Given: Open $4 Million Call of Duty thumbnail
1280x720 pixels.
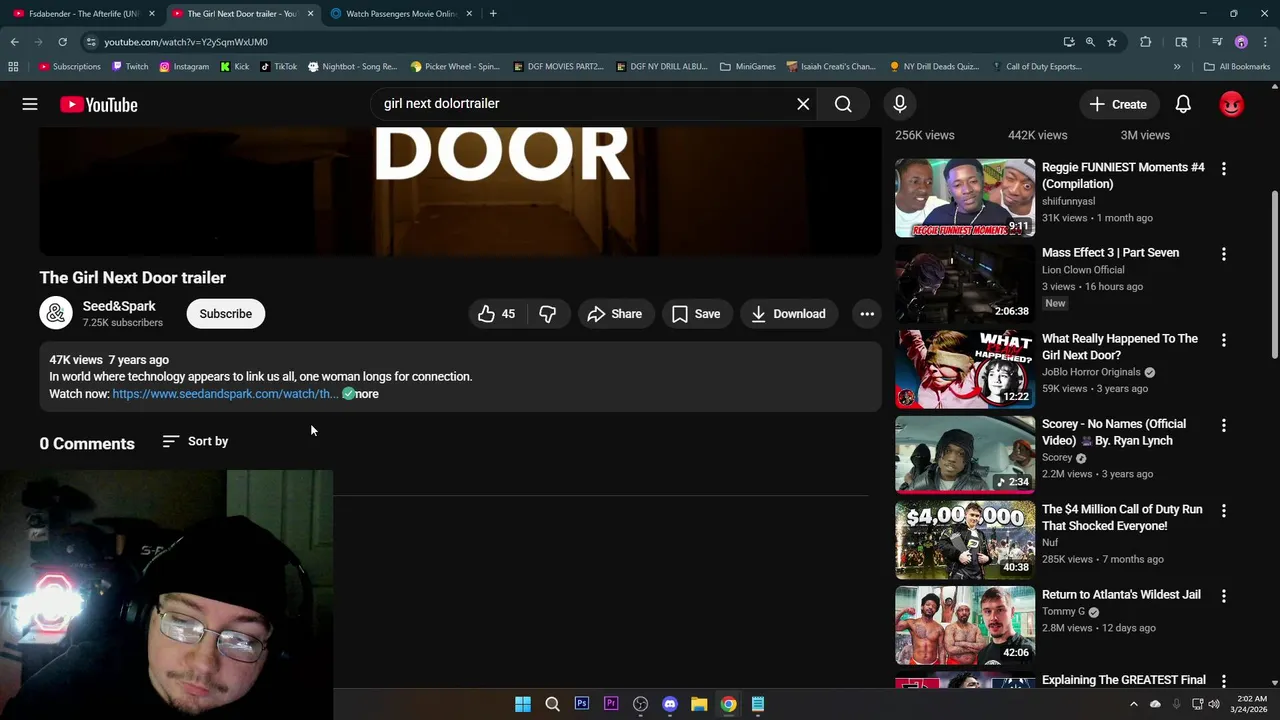Looking at the screenshot, I should (x=965, y=540).
